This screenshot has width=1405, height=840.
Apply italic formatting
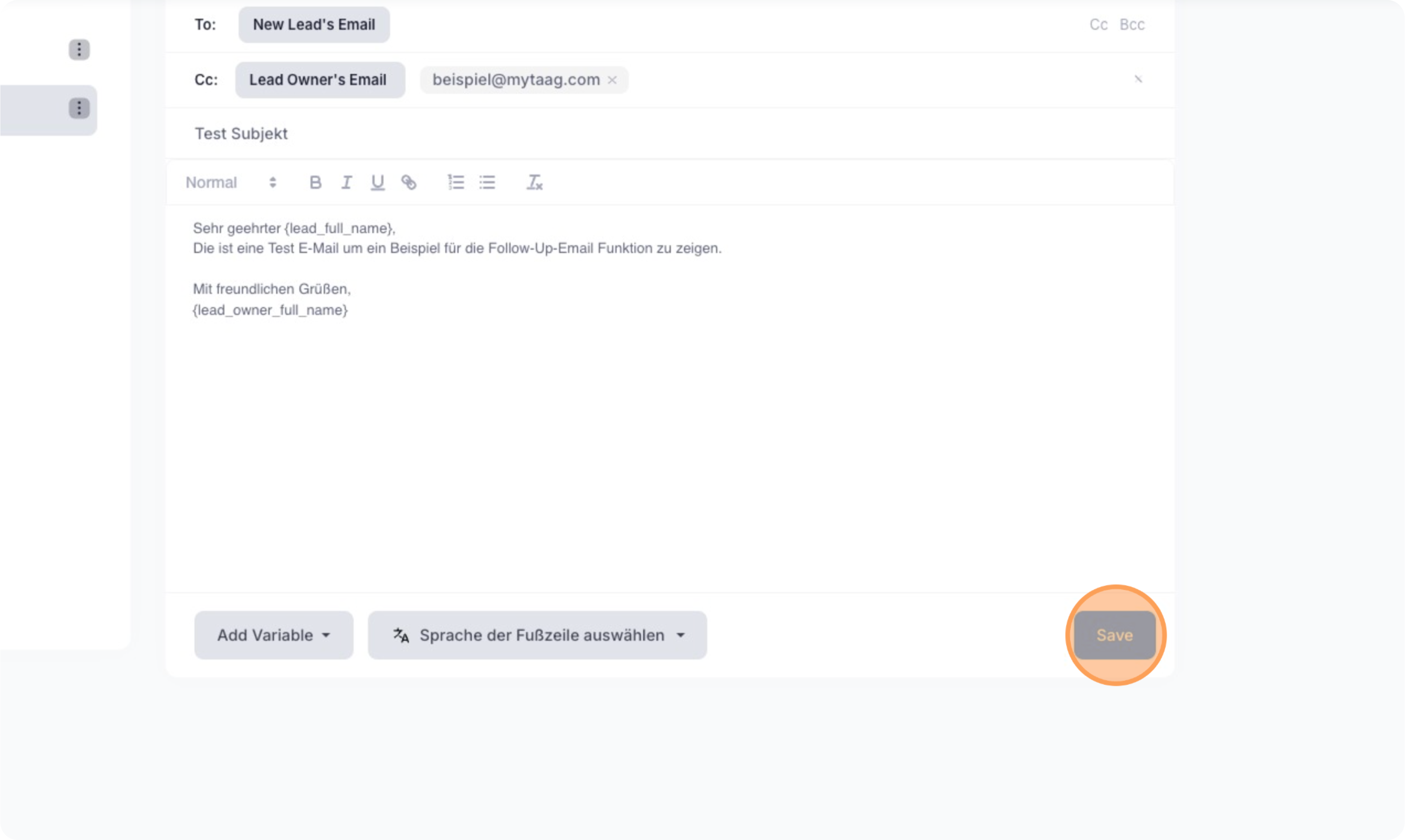(x=346, y=182)
